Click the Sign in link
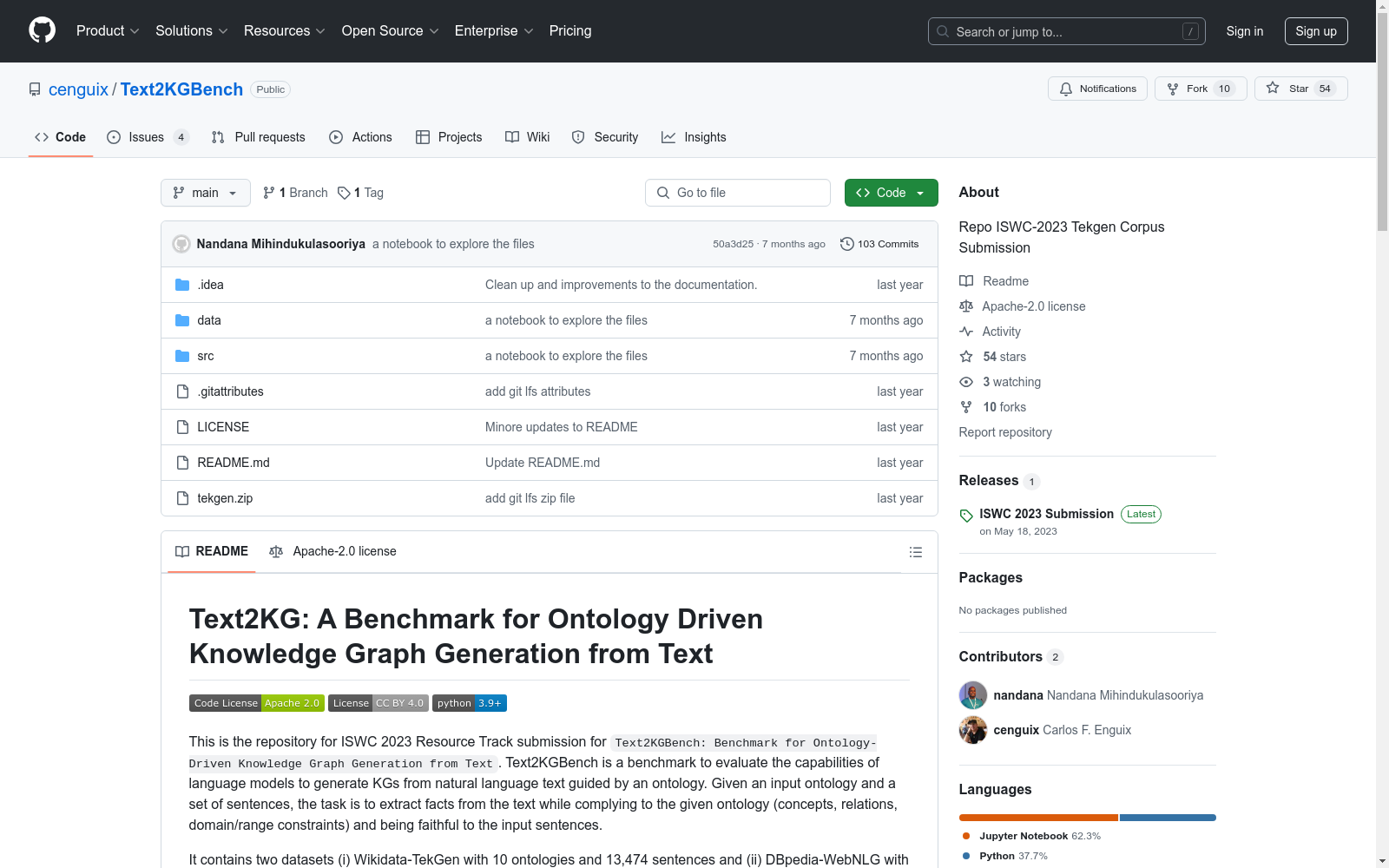Image resolution: width=1389 pixels, height=868 pixels. tap(1245, 31)
